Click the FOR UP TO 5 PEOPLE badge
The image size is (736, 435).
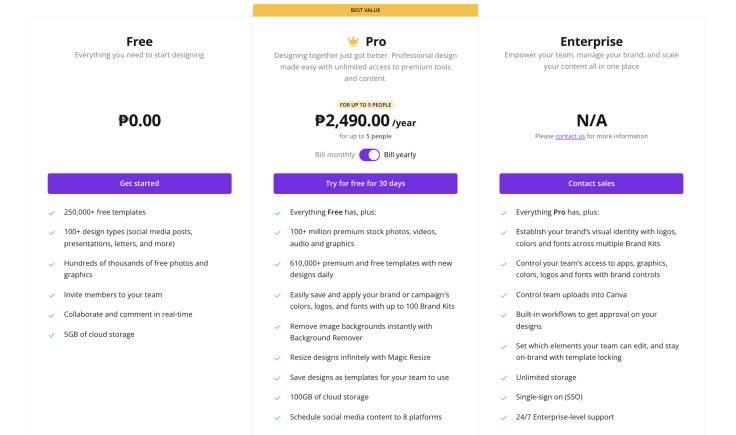[x=365, y=105]
